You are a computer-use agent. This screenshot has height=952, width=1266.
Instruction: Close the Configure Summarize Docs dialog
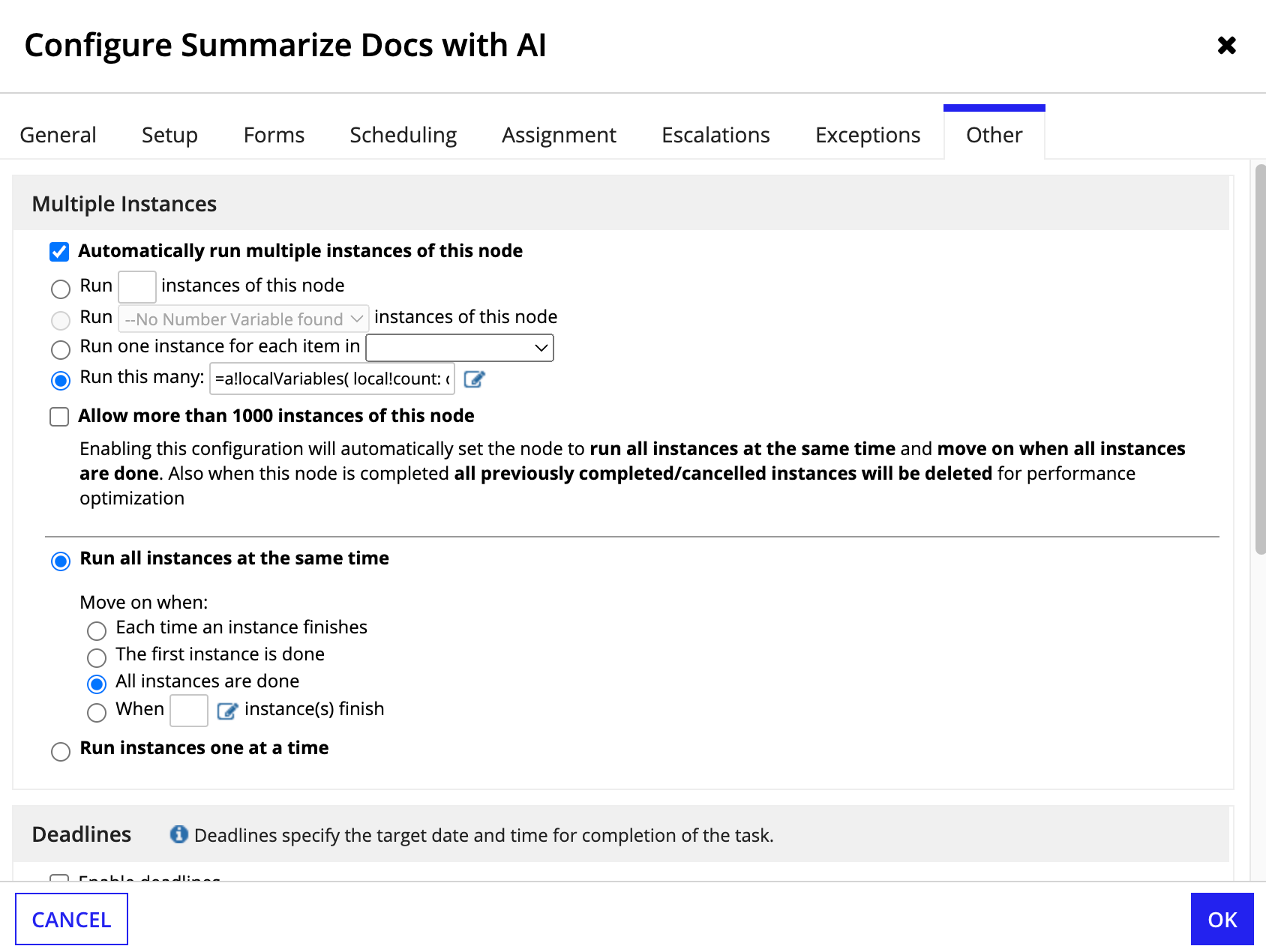(x=1226, y=46)
